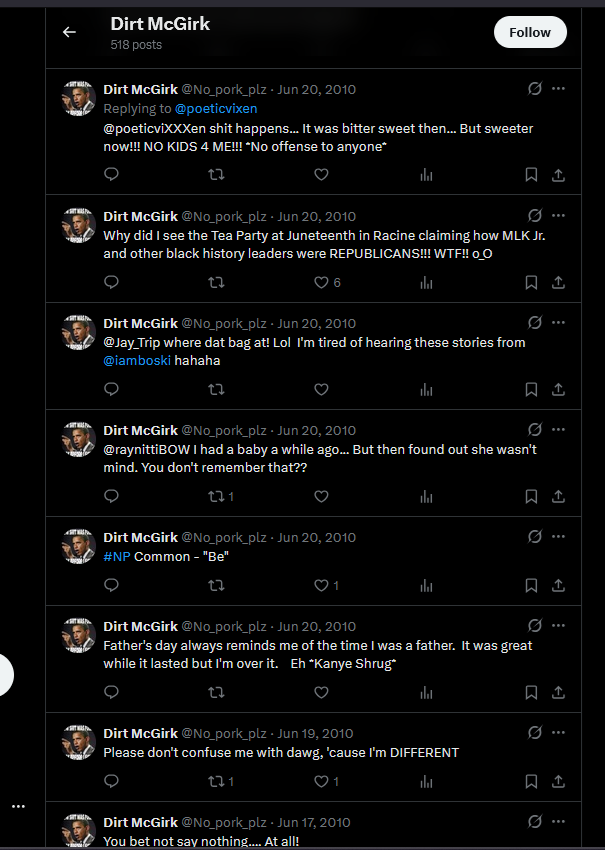Repost the 'Please don't confuse me with dawg' post
605x850 pixels.
(x=216, y=781)
